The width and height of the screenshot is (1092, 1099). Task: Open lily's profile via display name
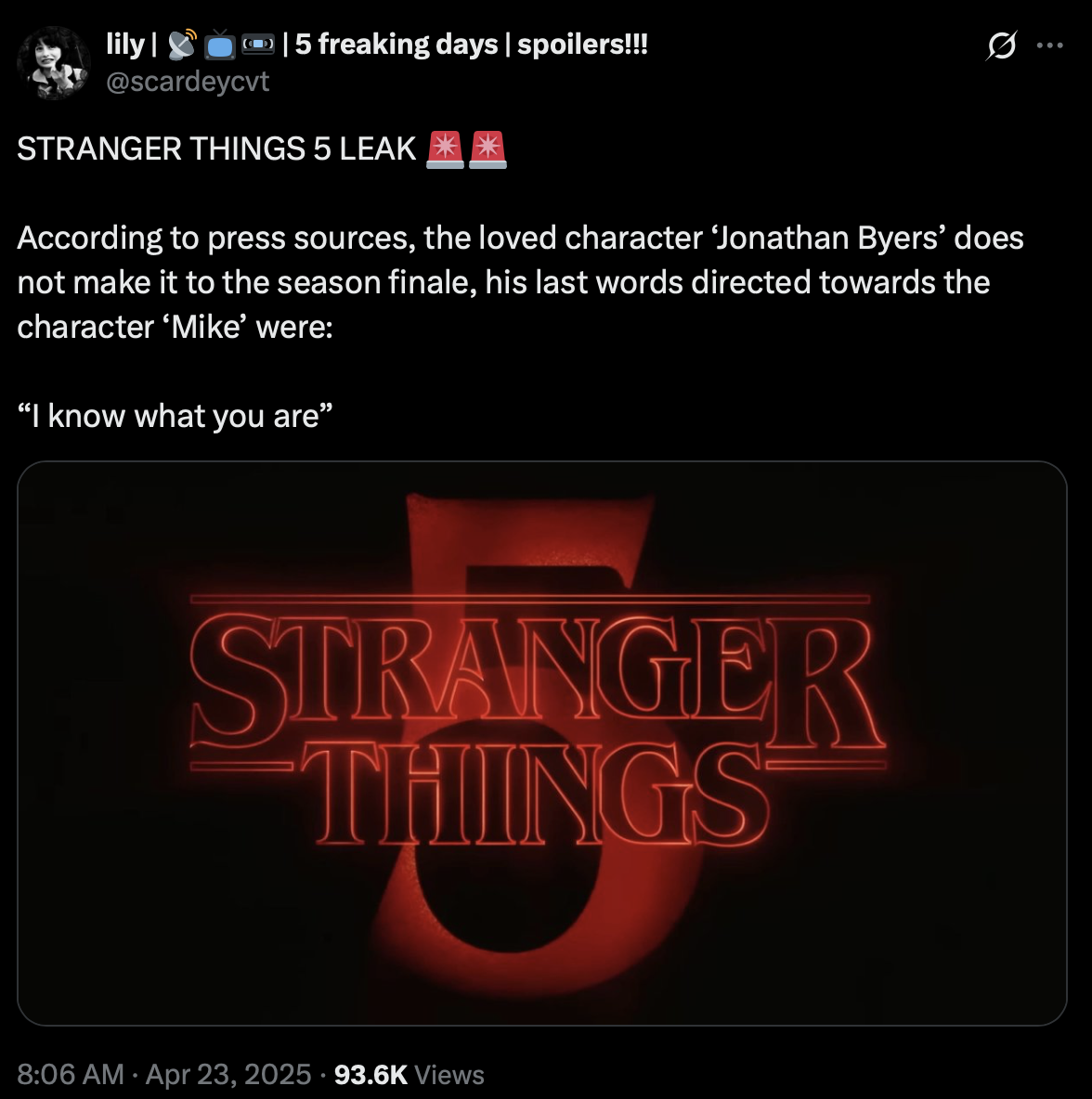tap(124, 44)
